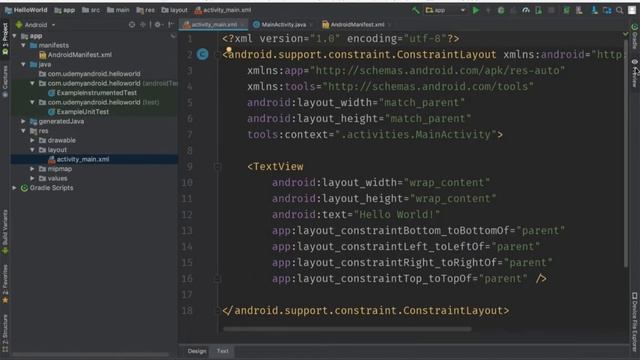Click the Attach debugger to process icon

(539, 10)
